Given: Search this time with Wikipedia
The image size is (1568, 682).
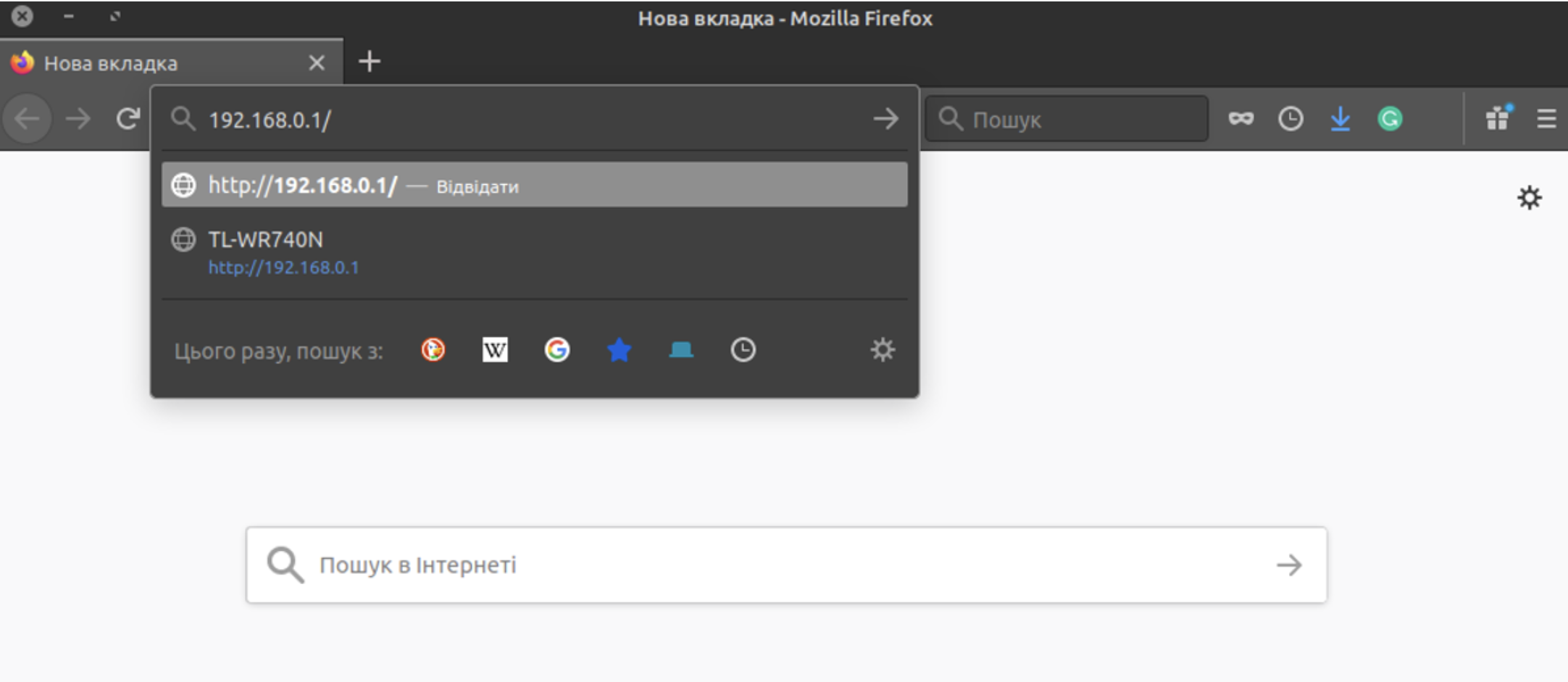Looking at the screenshot, I should [495, 350].
